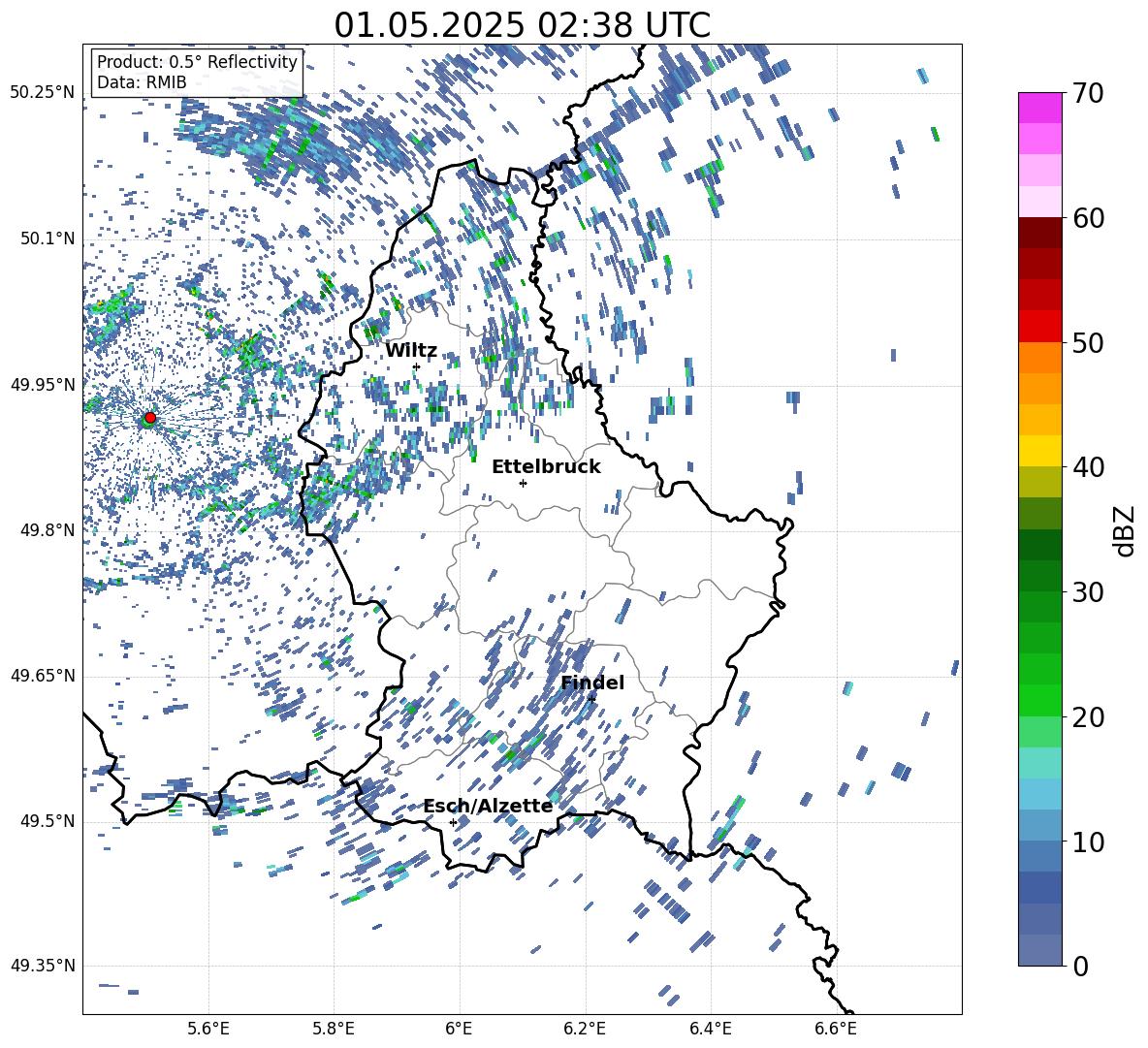Click the Wiltz station cross marker
Image resolution: width=1148 pixels, height=1048 pixels.
pyautogui.click(x=417, y=366)
